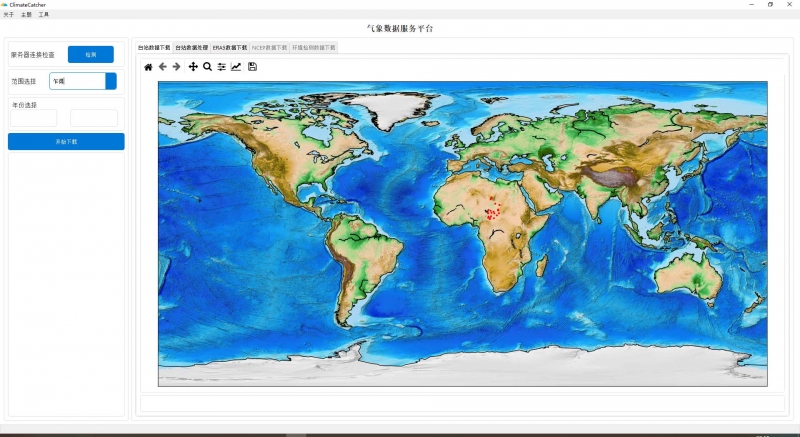Switch to the ERA5数据下载 tab
The image size is (800, 437).
pyautogui.click(x=229, y=47)
